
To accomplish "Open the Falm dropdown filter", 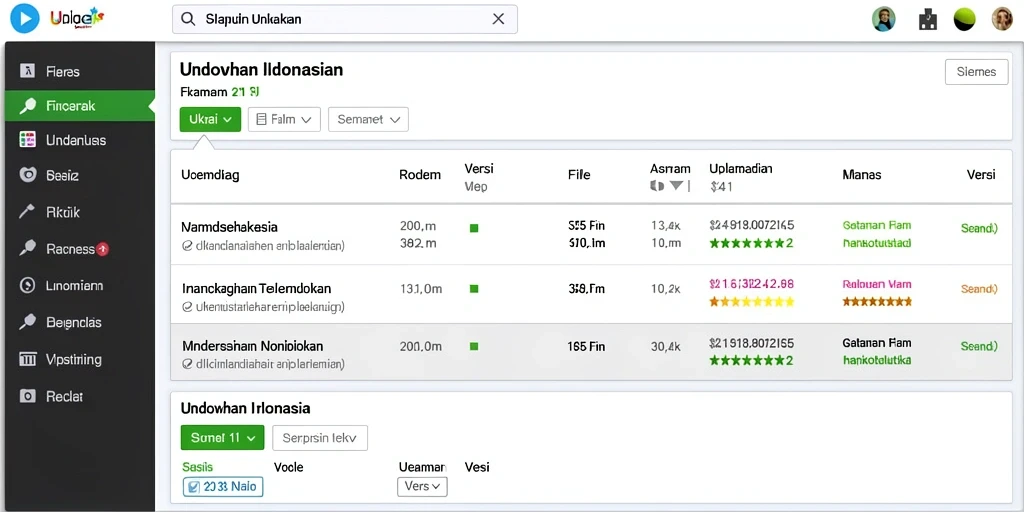I will pyautogui.click(x=284, y=120).
